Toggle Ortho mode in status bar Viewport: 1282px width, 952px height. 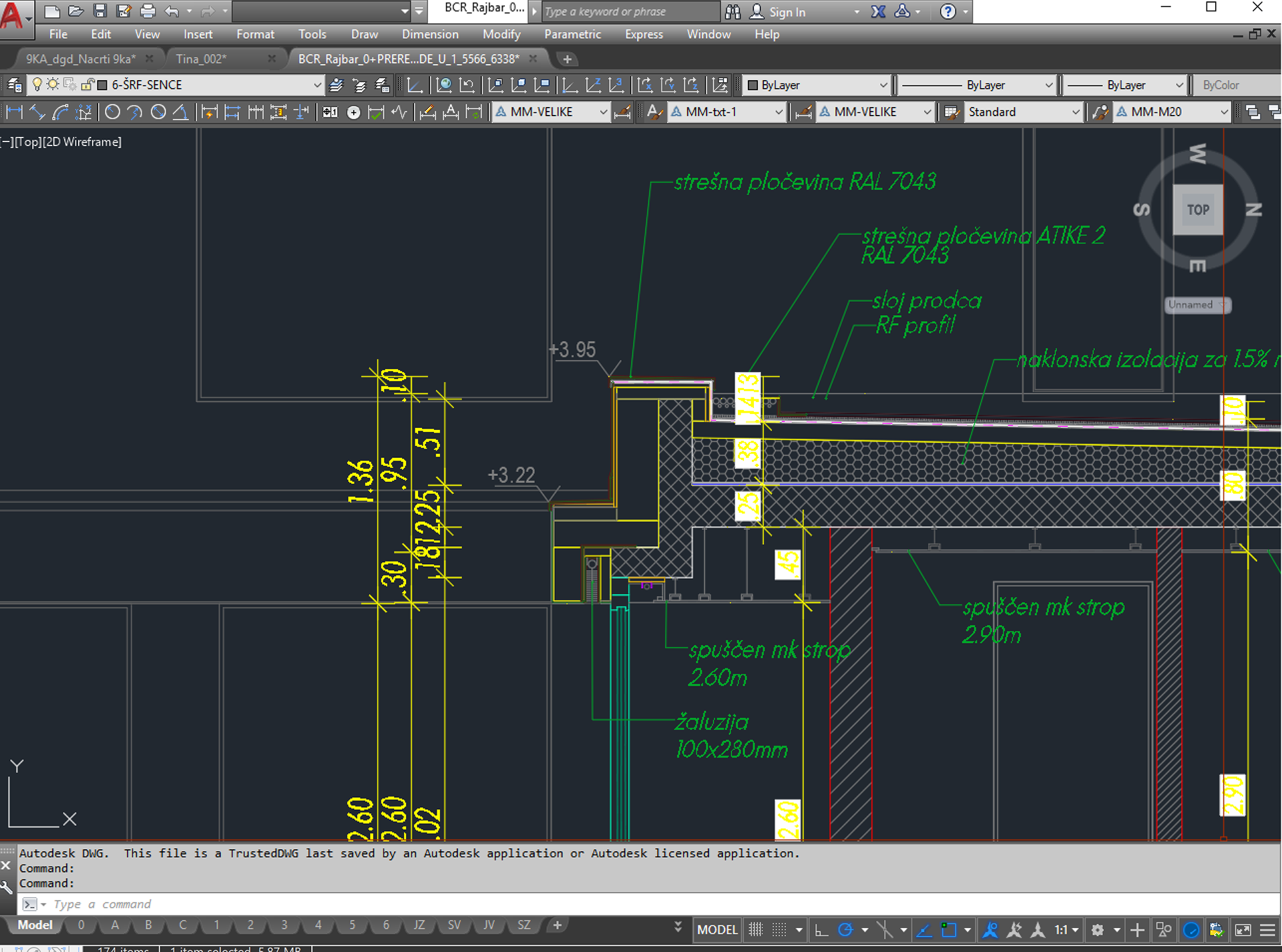tap(821, 929)
